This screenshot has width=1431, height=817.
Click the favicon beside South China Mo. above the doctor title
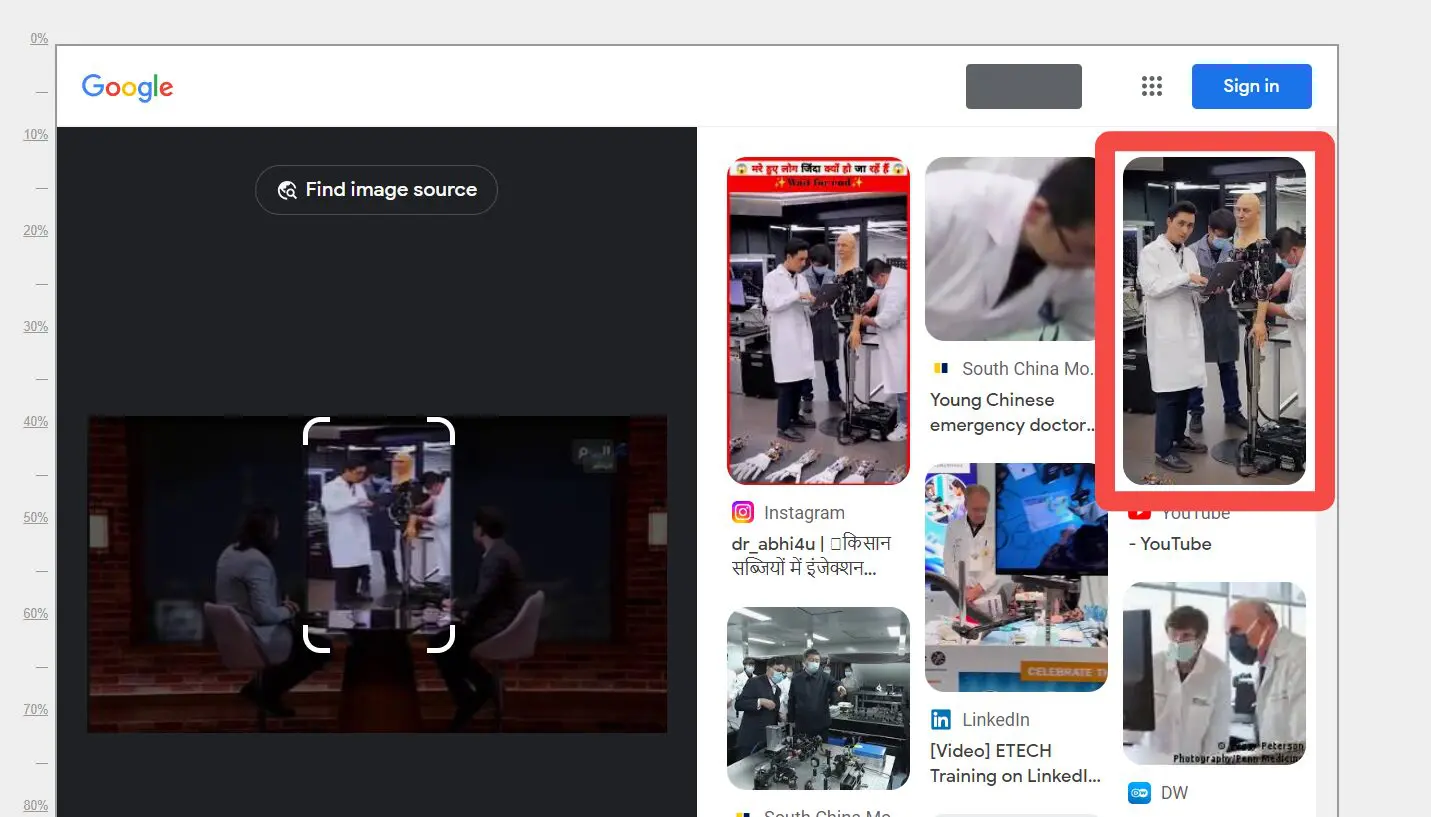(x=940, y=368)
